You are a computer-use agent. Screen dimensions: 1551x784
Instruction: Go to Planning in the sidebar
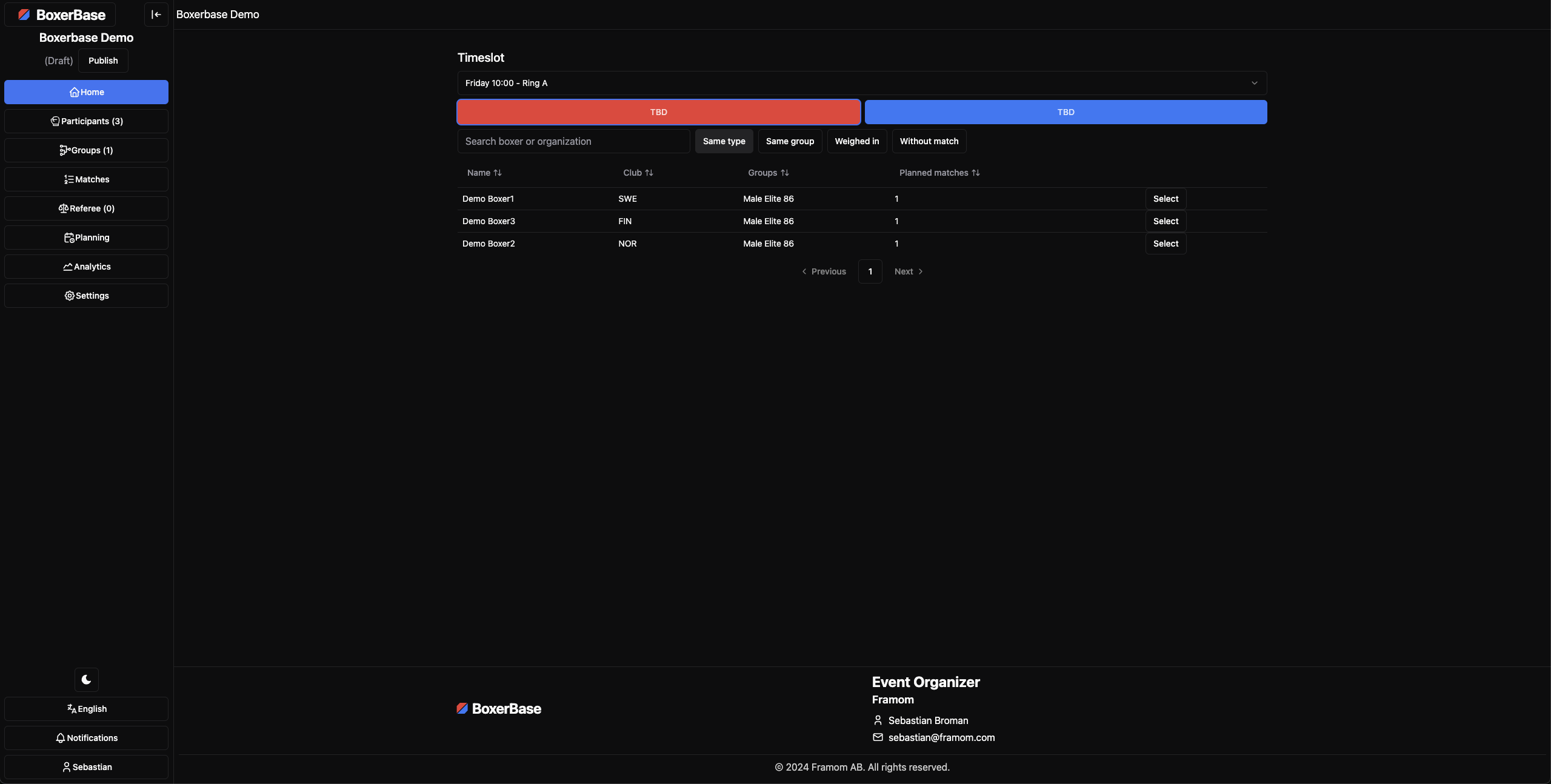pyautogui.click(x=86, y=238)
